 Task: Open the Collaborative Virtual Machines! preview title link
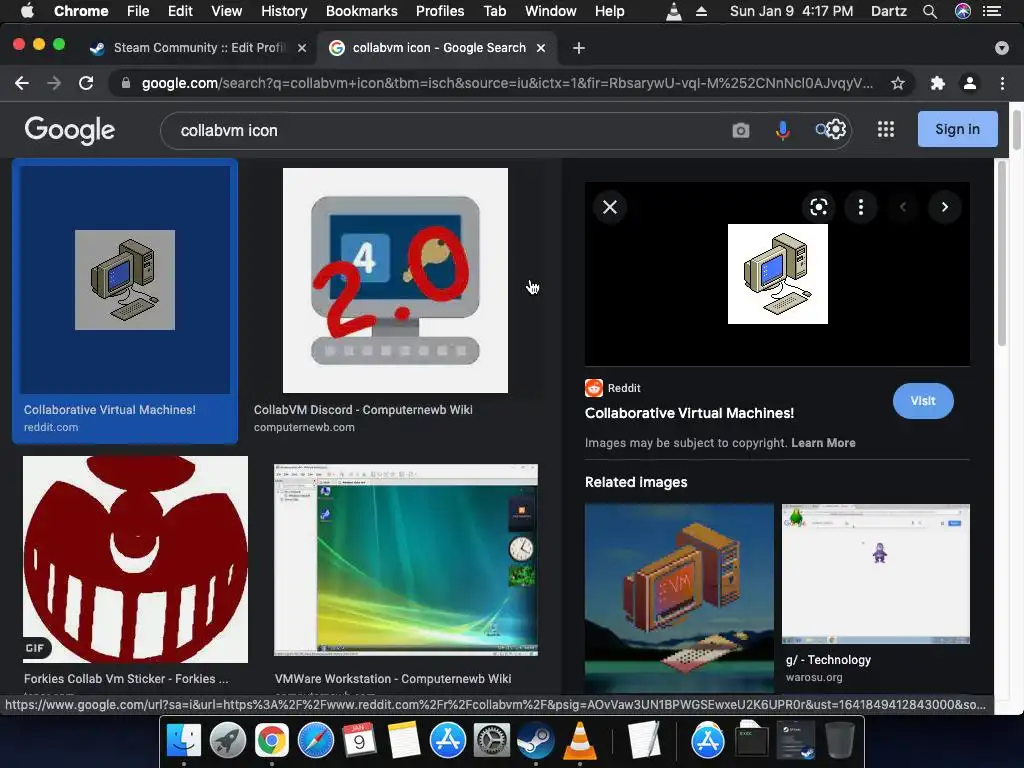pos(689,413)
